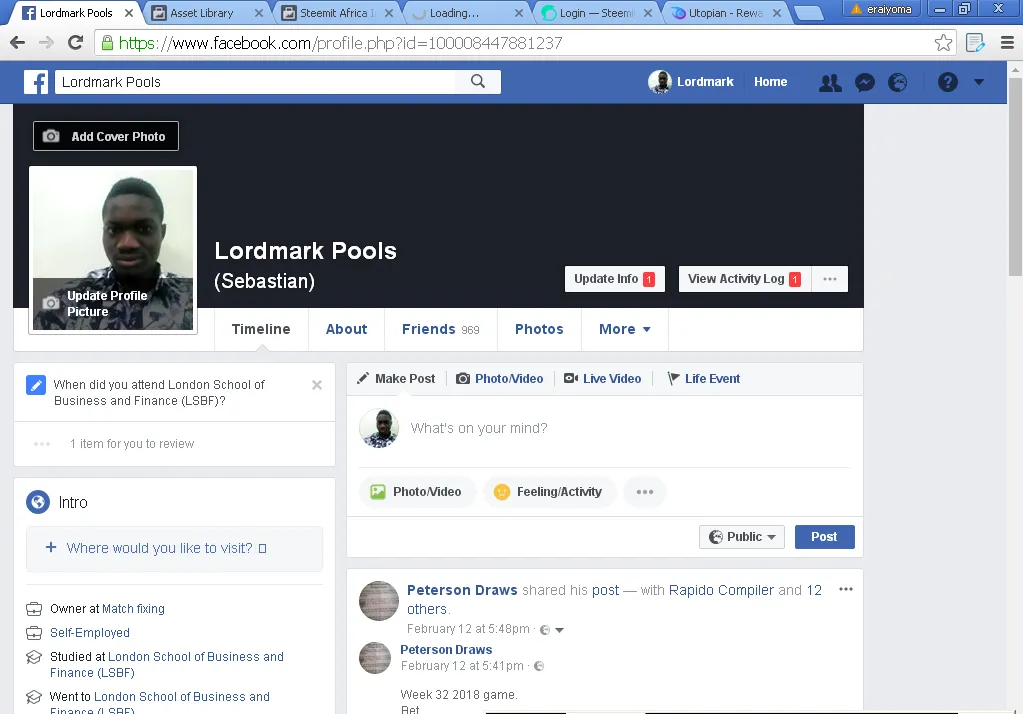Switch to the Timeline tab
The width and height of the screenshot is (1023, 714).
click(261, 329)
